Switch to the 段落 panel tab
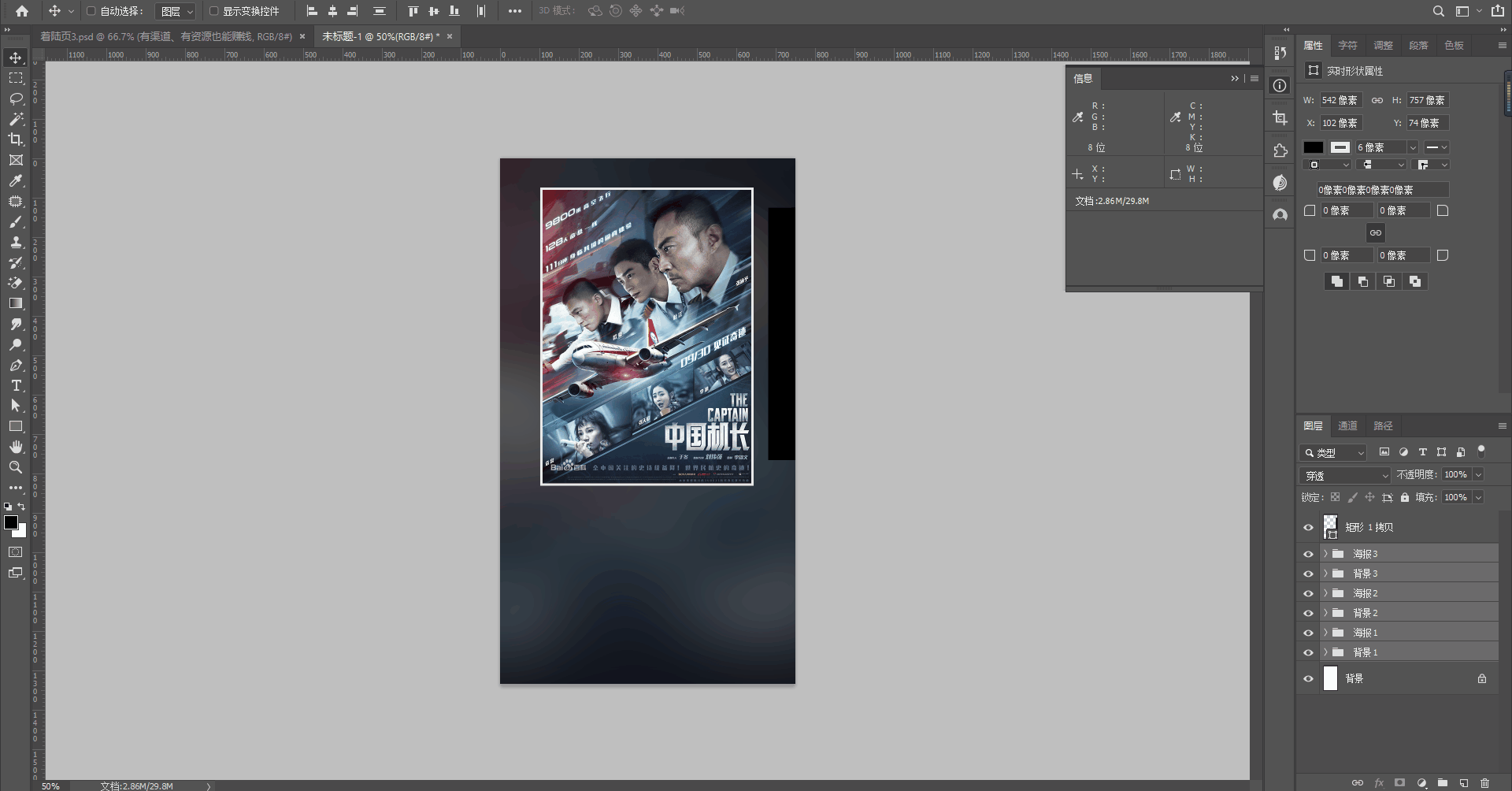The height and width of the screenshot is (791, 1512). [1418, 46]
